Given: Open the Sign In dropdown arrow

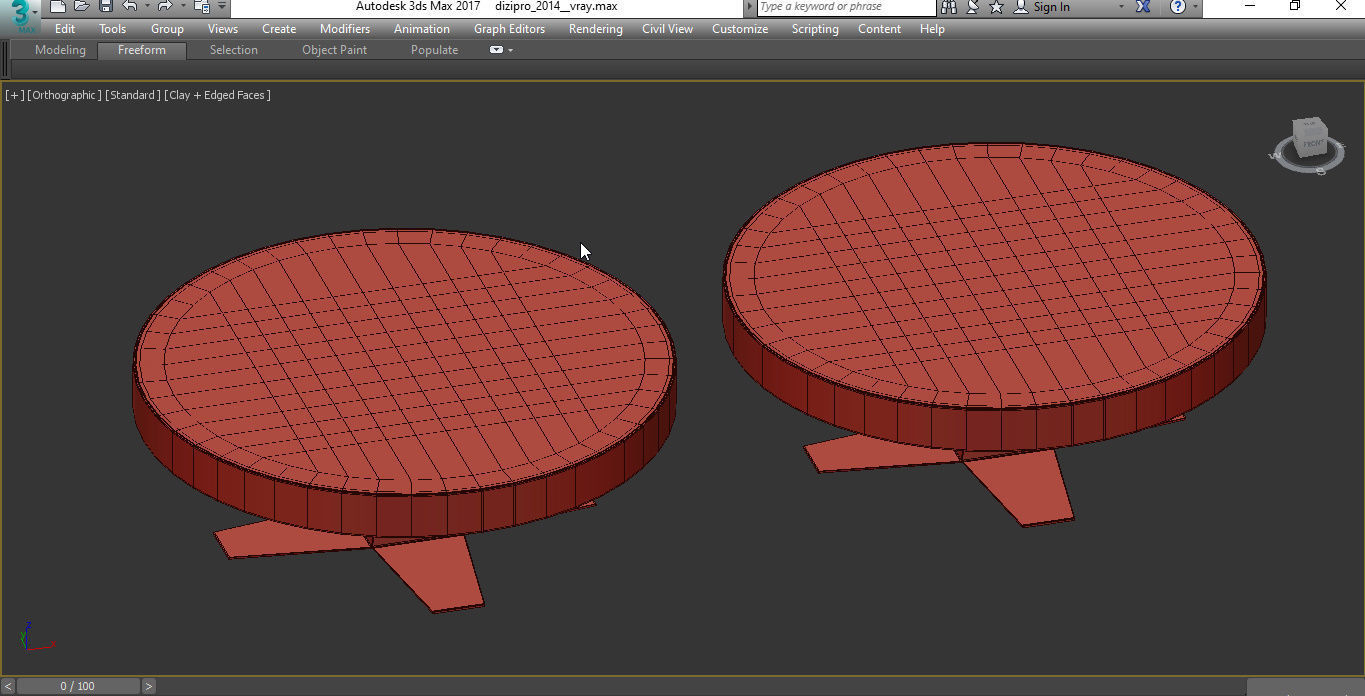Looking at the screenshot, I should coord(1120,7).
